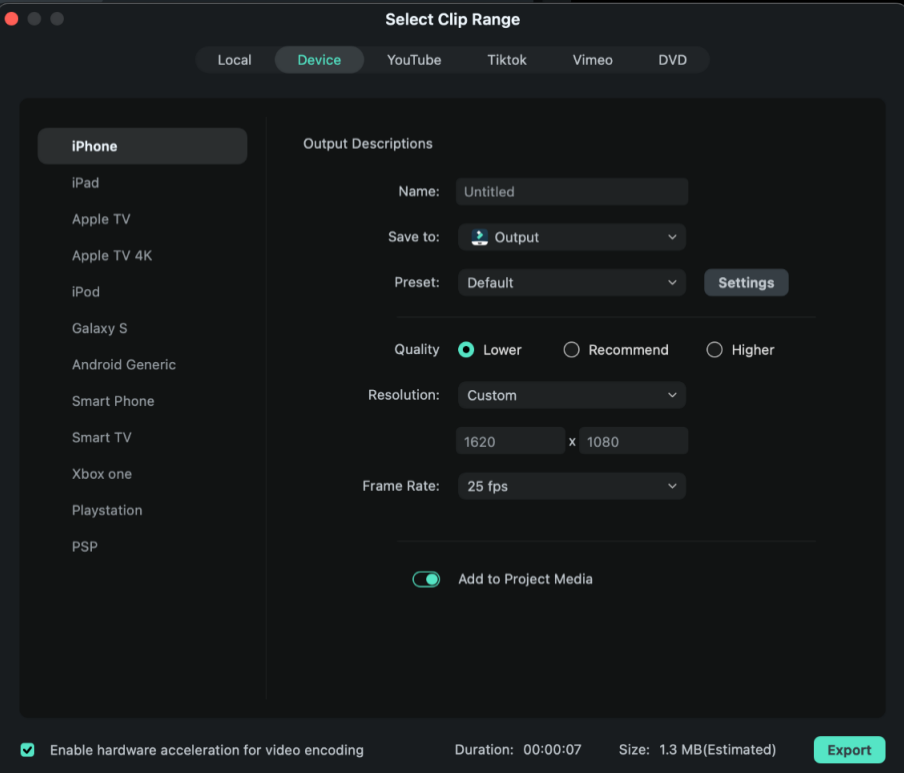
Task: Click the Settings button
Action: [x=746, y=283]
